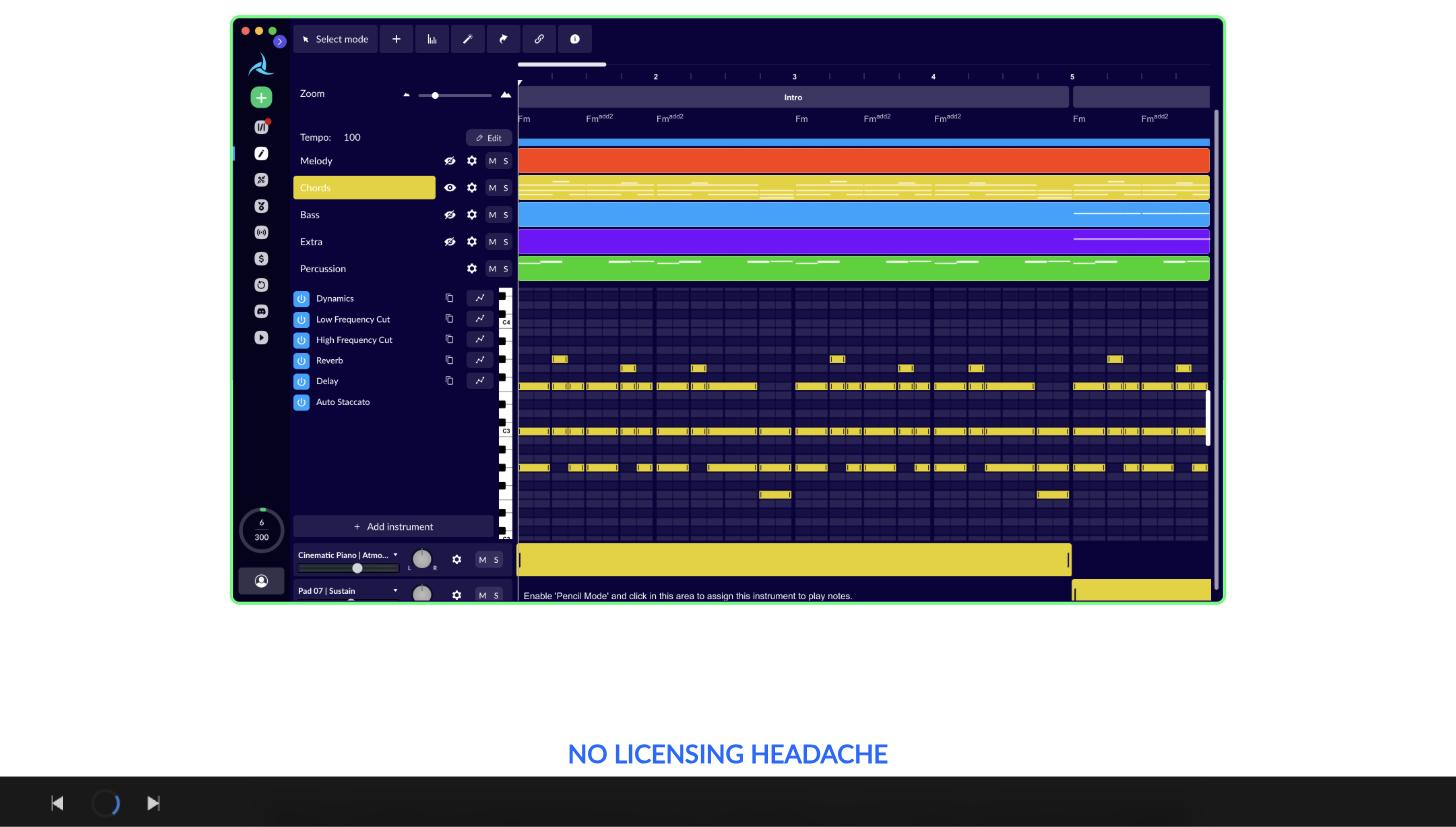Click the add (plus) tool in top toolbar
Image resolution: width=1456 pixels, height=827 pixels.
396,39
